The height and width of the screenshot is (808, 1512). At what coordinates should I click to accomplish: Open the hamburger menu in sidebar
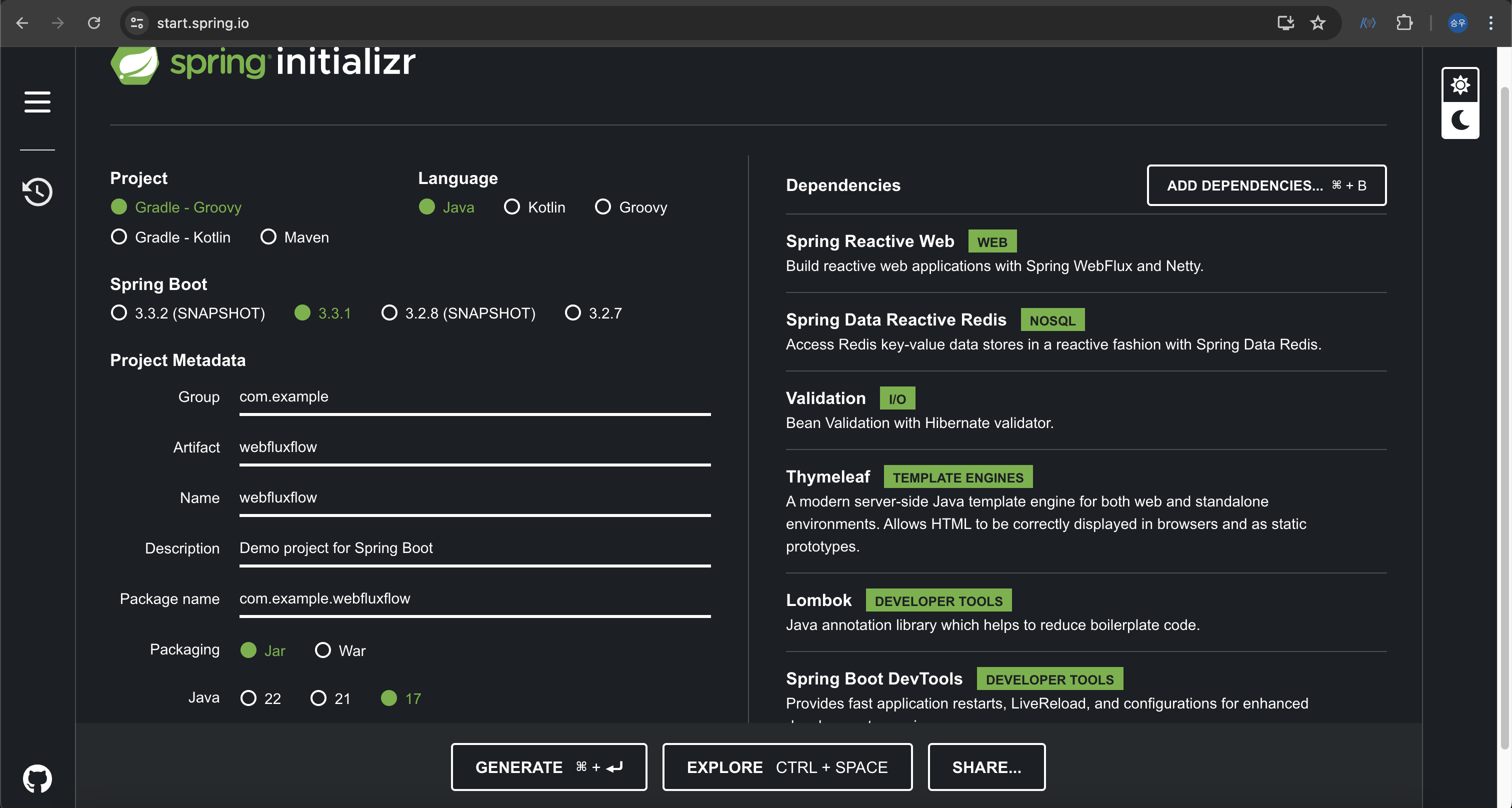click(x=37, y=101)
